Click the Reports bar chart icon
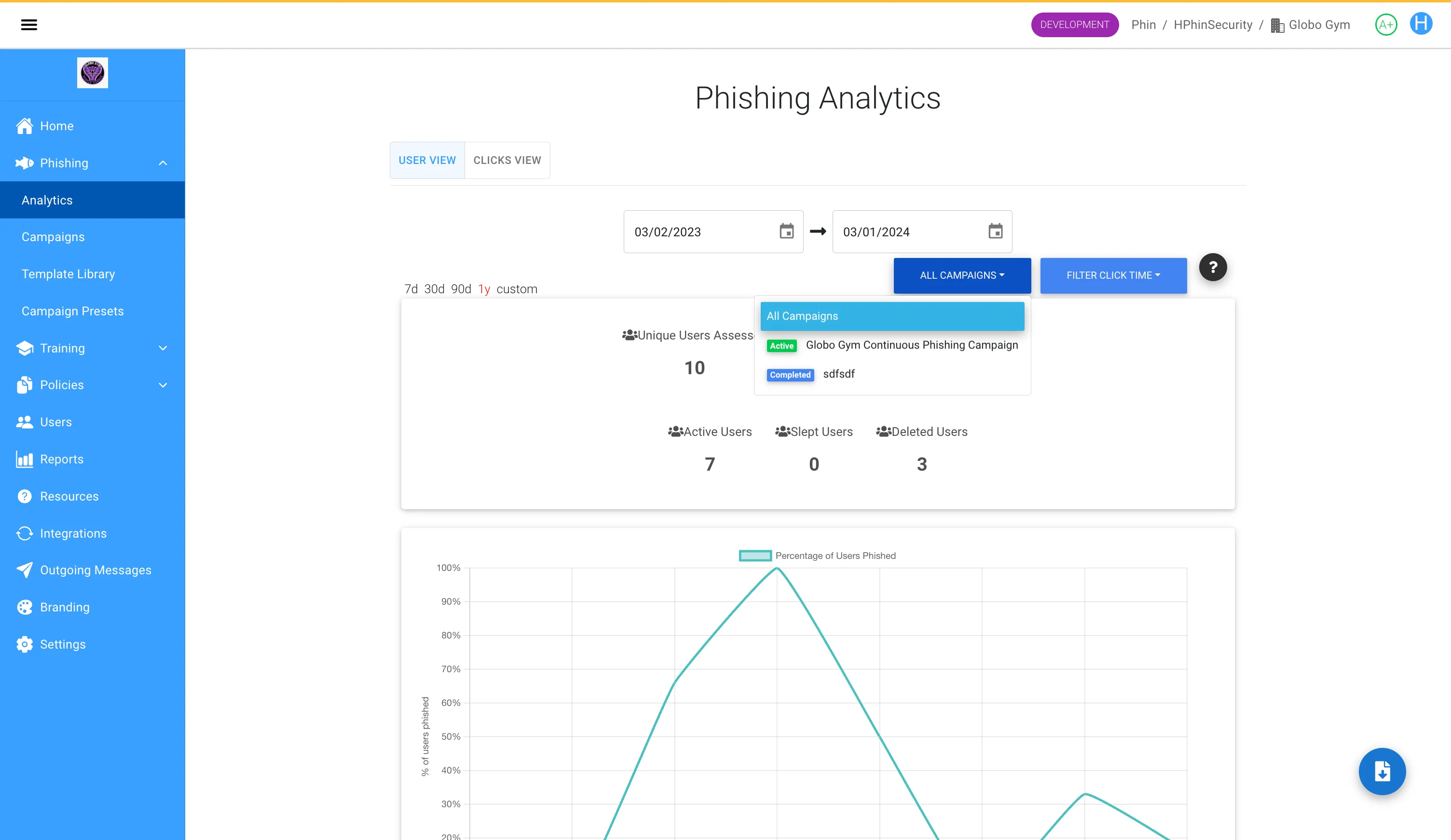 [24, 459]
